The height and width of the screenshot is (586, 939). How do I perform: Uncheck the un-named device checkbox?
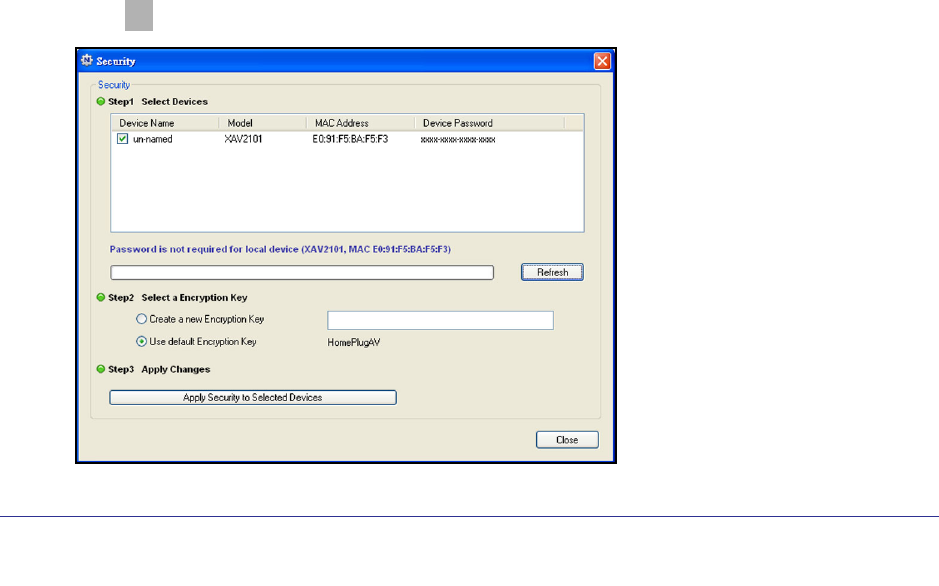pos(122,139)
